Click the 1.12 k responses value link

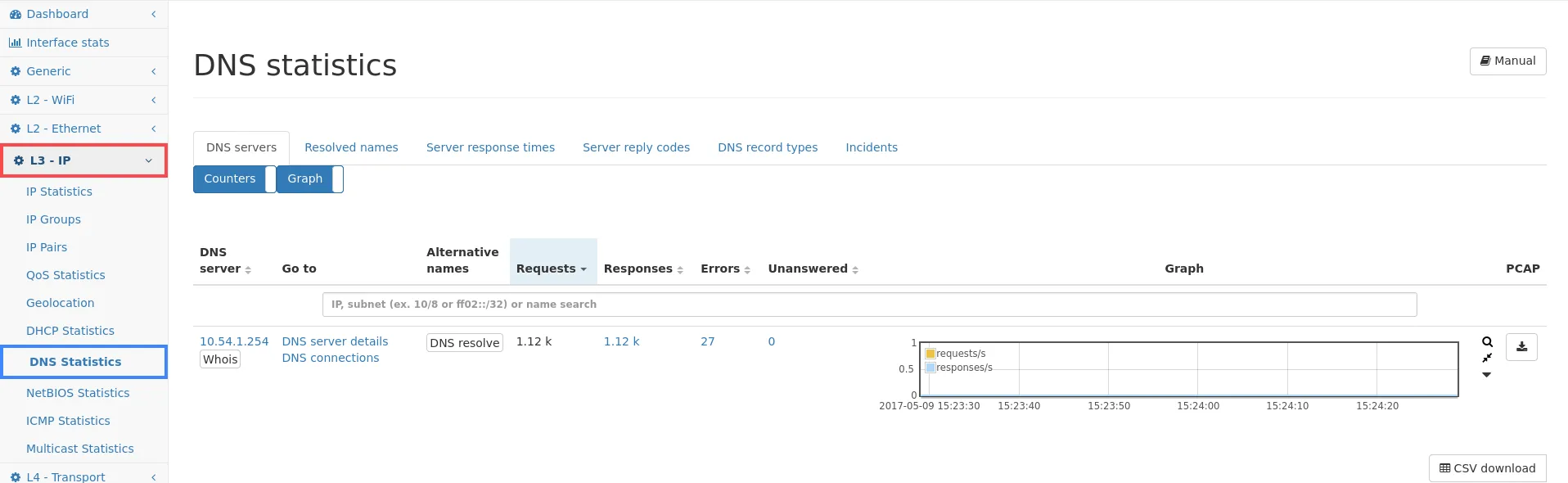[621, 341]
